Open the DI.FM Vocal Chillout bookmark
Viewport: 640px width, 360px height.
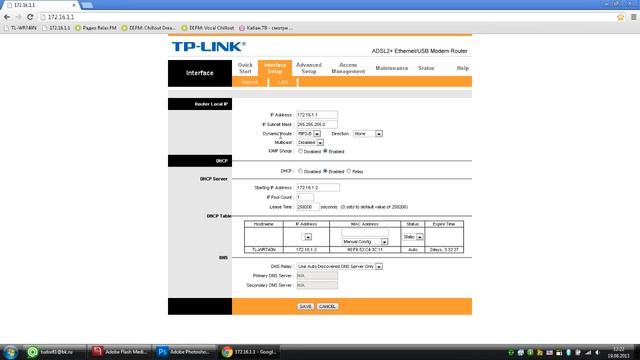(x=208, y=28)
